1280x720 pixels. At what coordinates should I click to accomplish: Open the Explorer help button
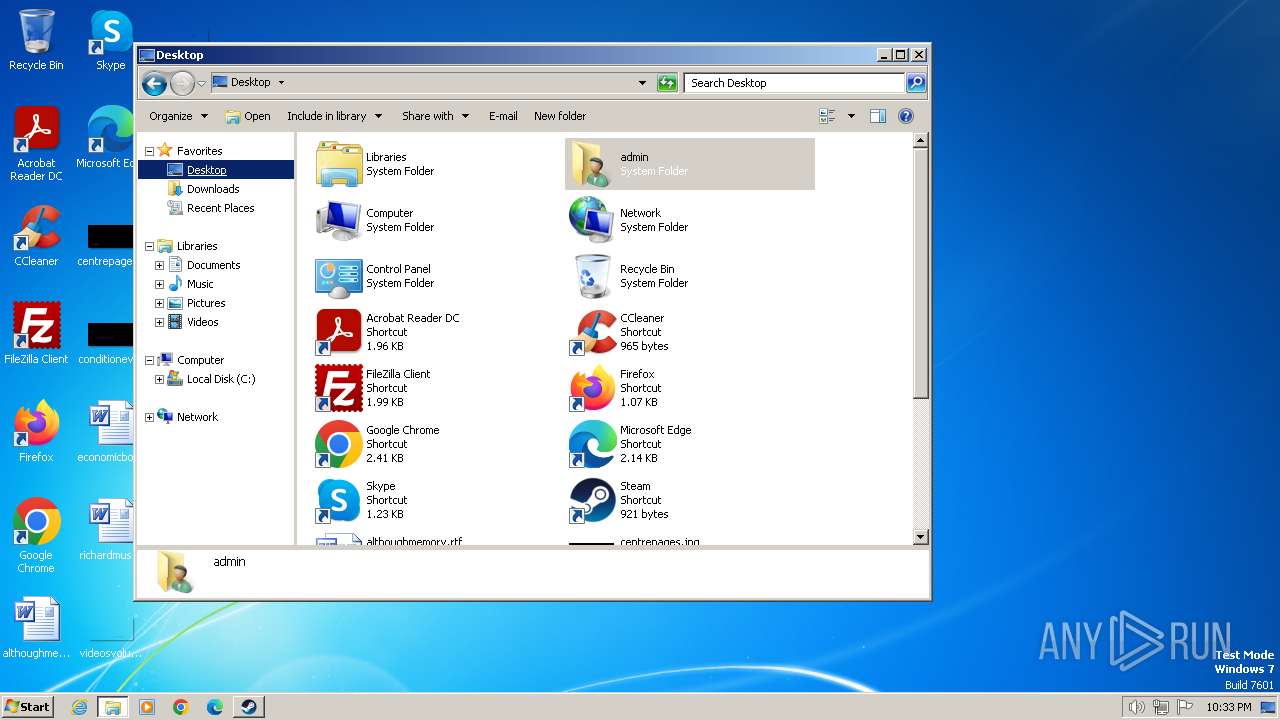[906, 116]
